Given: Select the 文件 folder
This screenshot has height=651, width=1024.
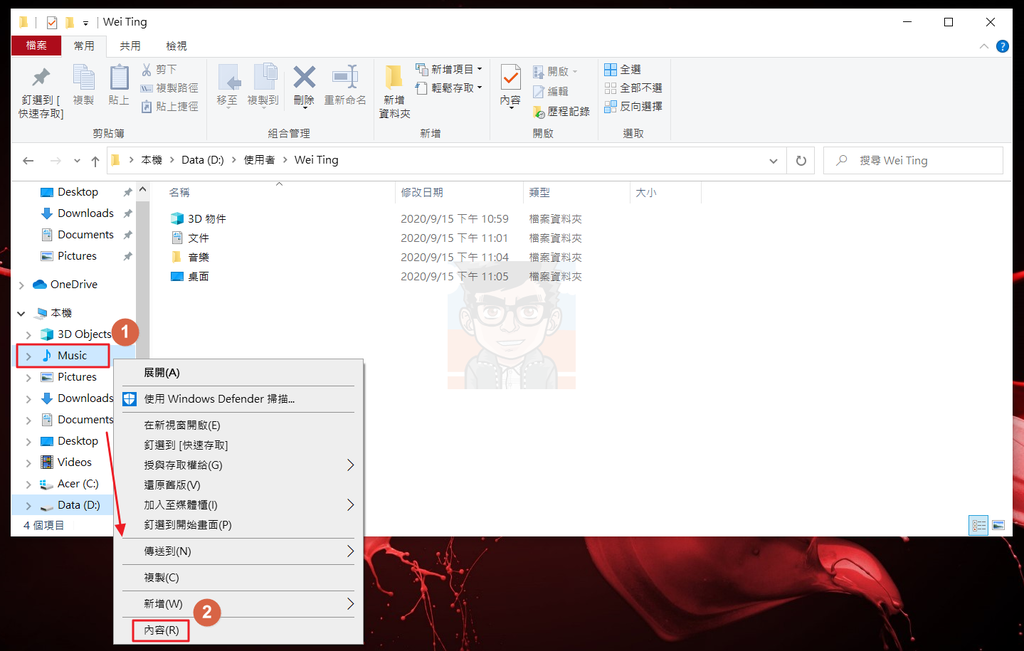Looking at the screenshot, I should point(199,238).
